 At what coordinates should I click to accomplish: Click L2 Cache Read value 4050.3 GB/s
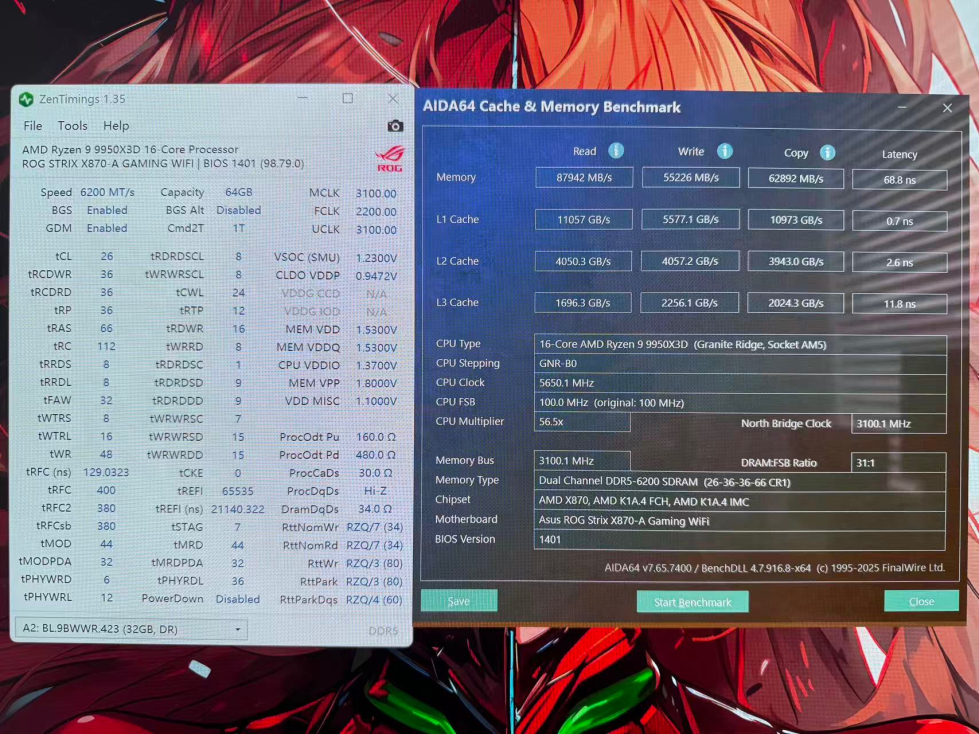click(x=583, y=261)
